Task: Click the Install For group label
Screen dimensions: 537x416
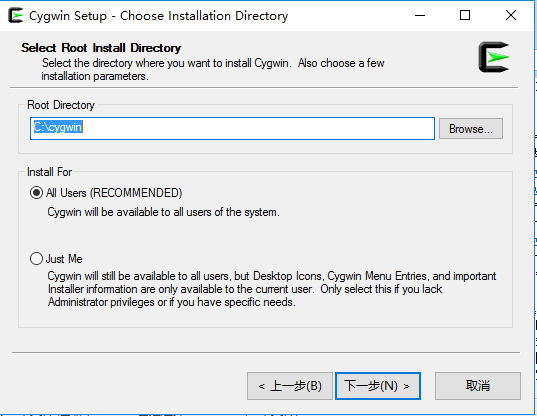Action: 50,172
